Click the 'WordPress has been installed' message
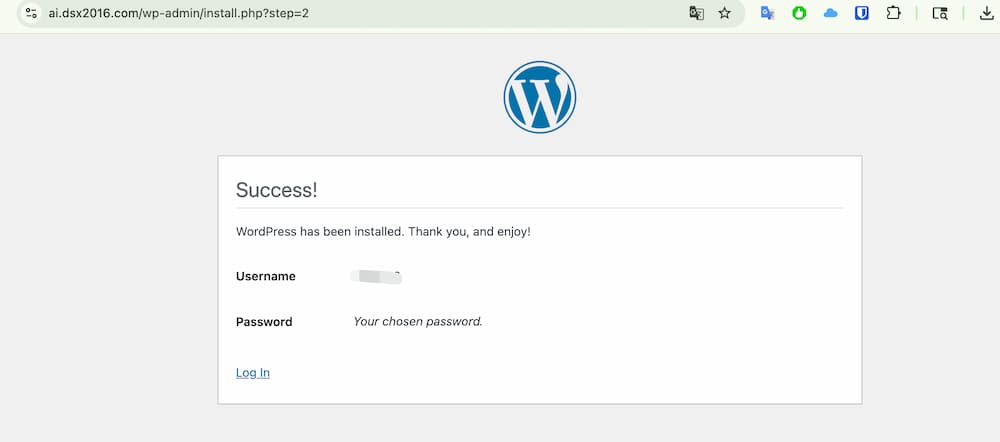The image size is (1000, 442). [x=383, y=232]
